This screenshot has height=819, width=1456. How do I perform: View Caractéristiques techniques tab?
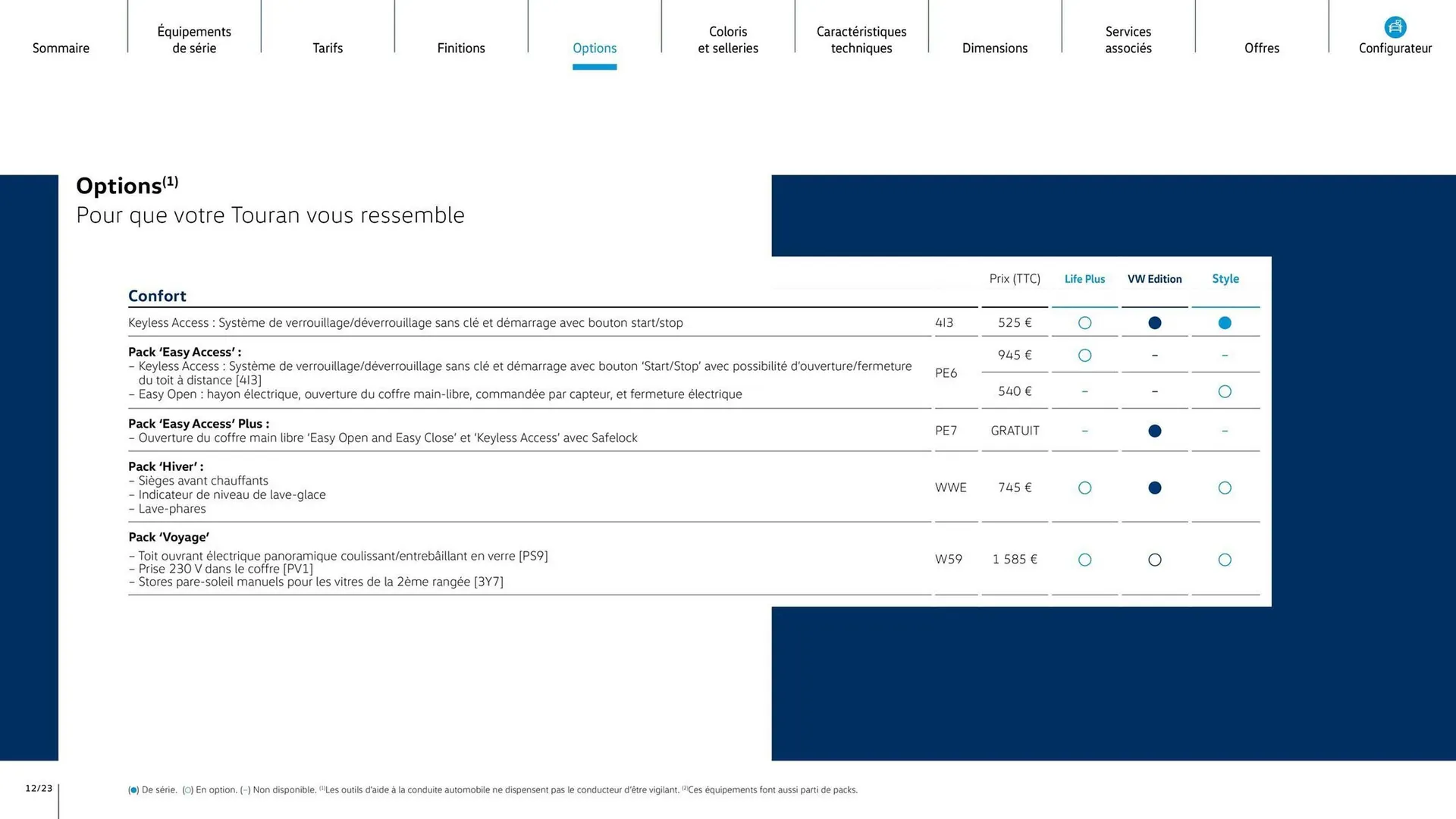click(861, 39)
